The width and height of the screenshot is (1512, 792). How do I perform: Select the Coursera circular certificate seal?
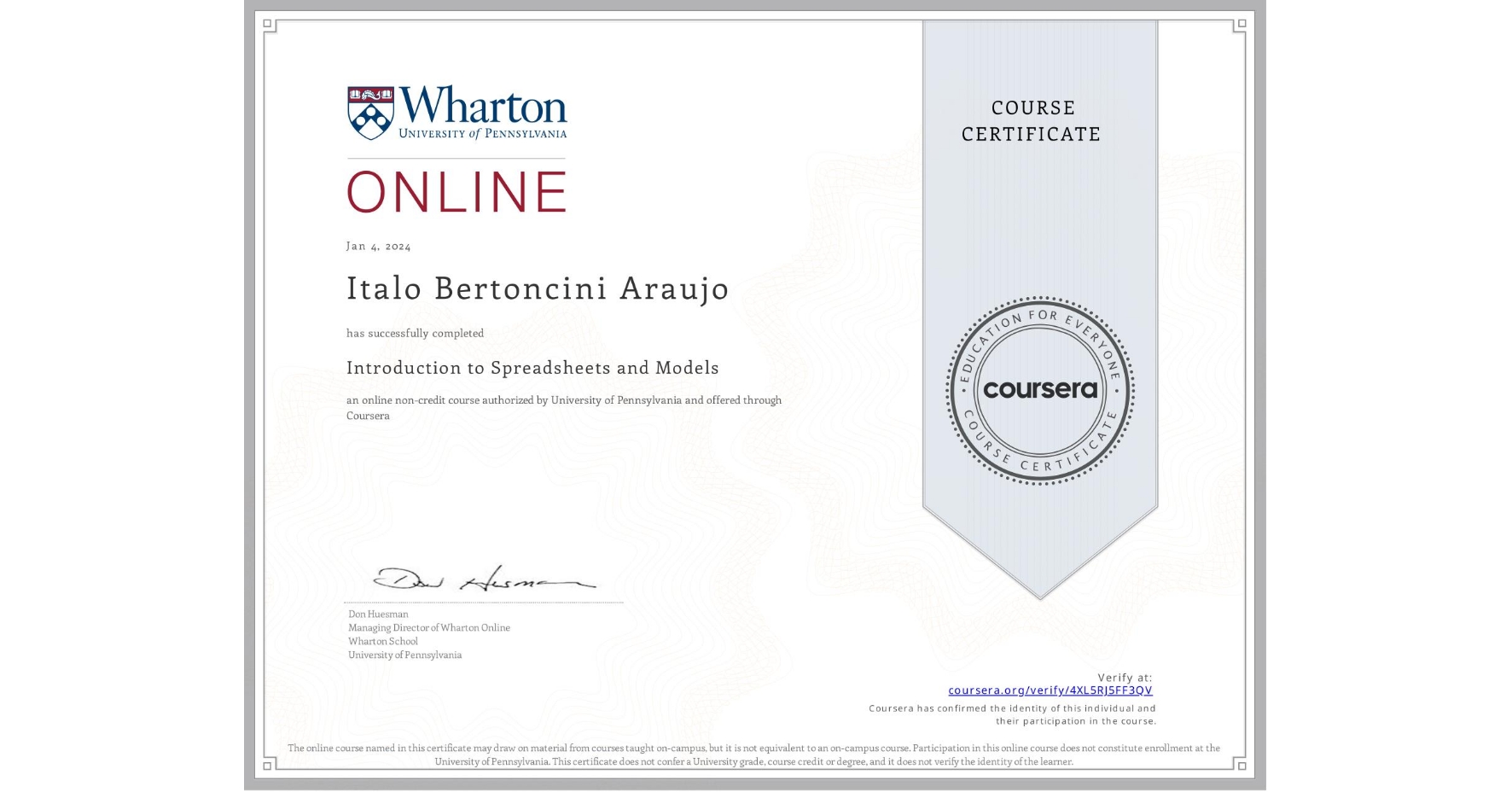click(1039, 391)
